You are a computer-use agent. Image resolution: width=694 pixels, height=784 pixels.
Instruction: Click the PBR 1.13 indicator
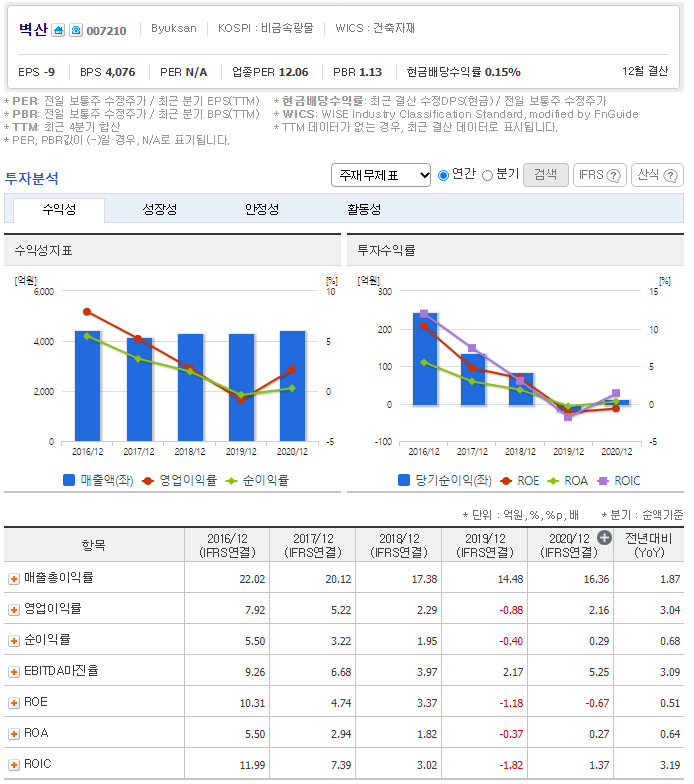point(358,72)
